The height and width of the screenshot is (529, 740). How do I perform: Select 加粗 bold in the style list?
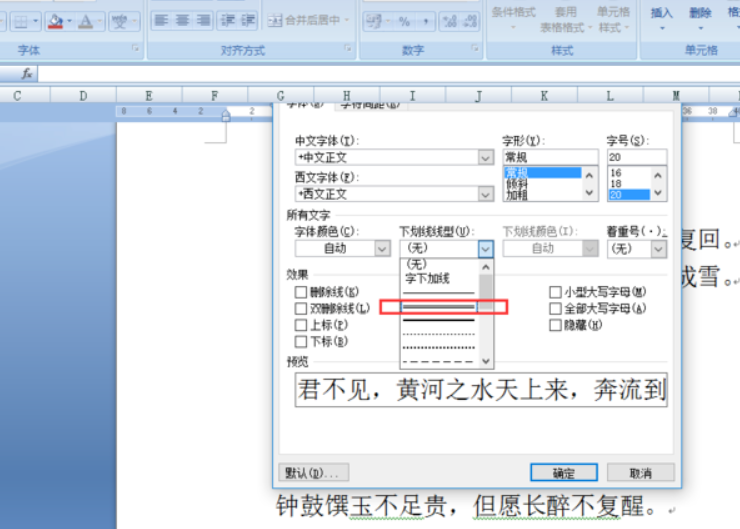point(516,195)
